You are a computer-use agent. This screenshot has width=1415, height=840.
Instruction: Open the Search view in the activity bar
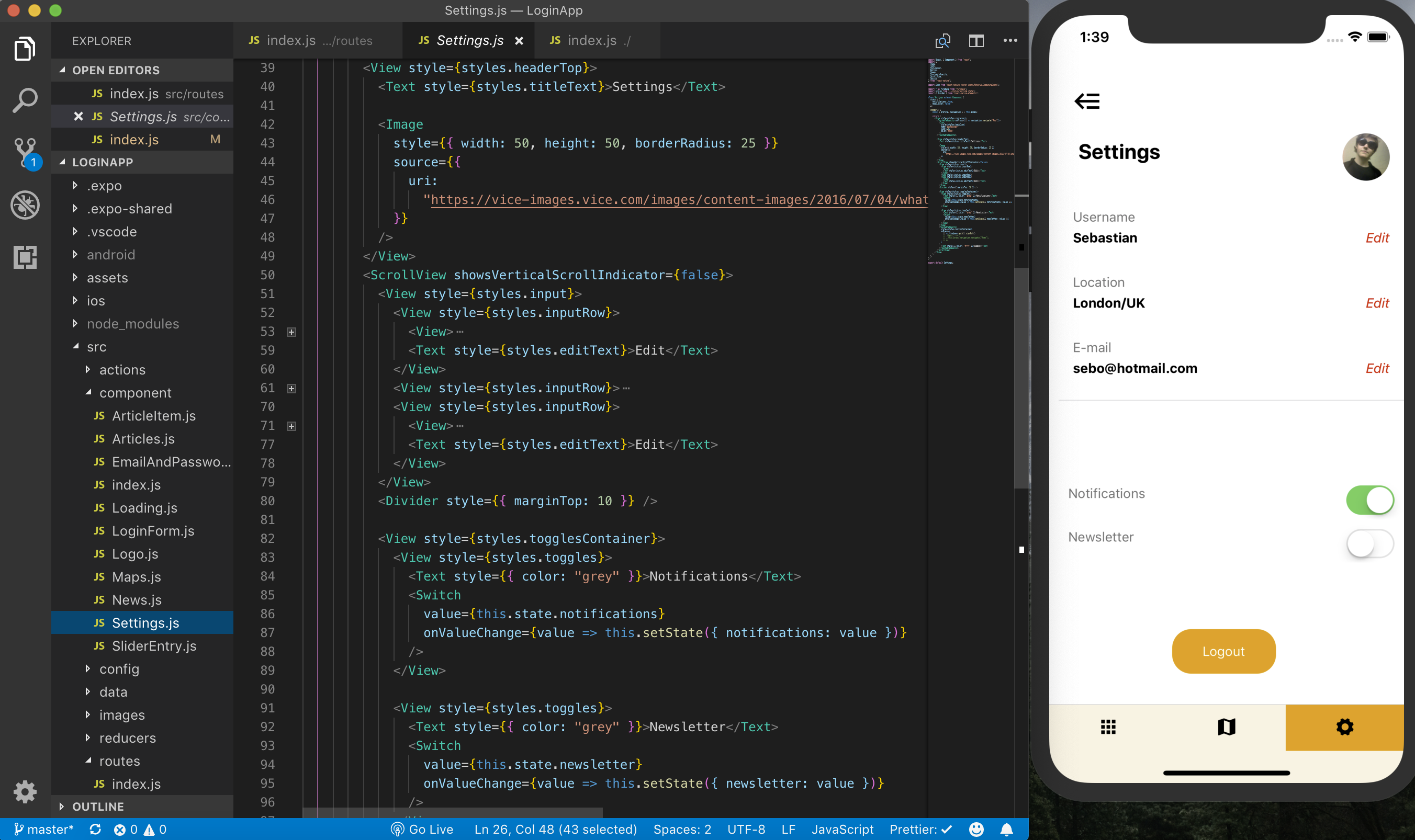25,100
